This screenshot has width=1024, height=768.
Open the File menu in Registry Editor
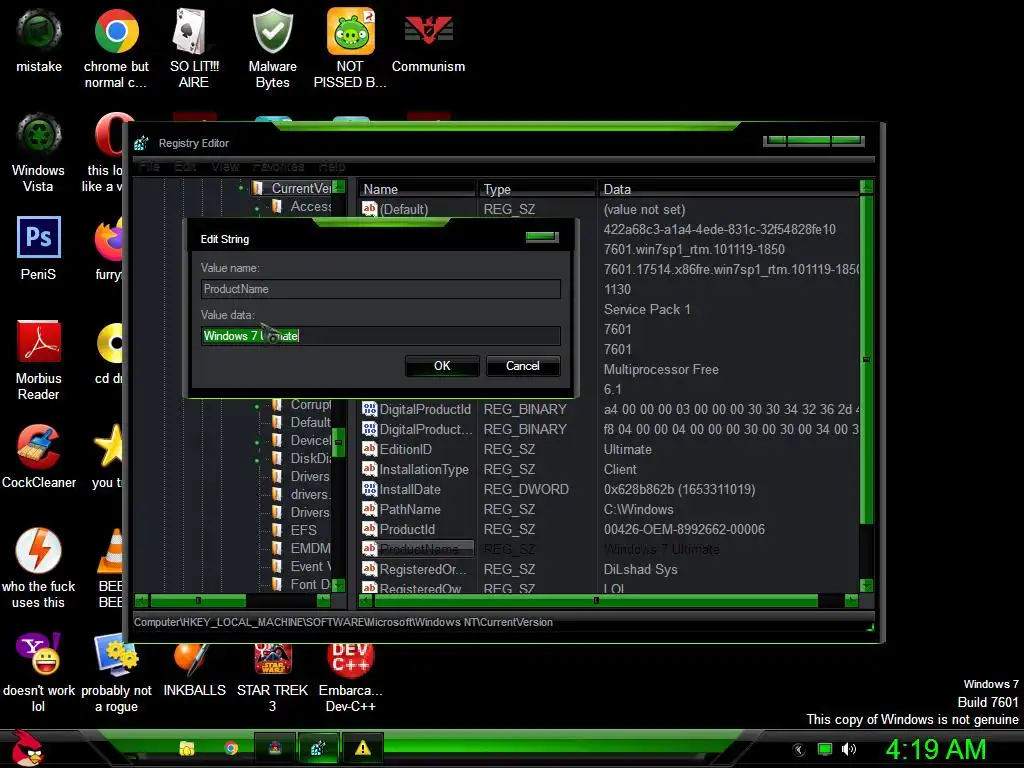pyautogui.click(x=149, y=167)
